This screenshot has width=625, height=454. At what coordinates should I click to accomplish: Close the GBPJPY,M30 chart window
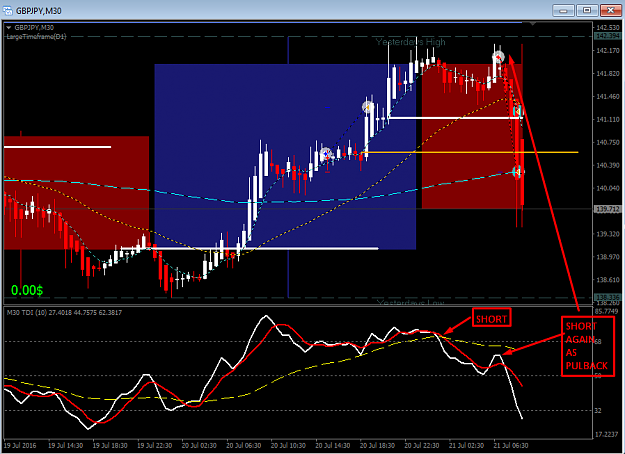pos(611,10)
